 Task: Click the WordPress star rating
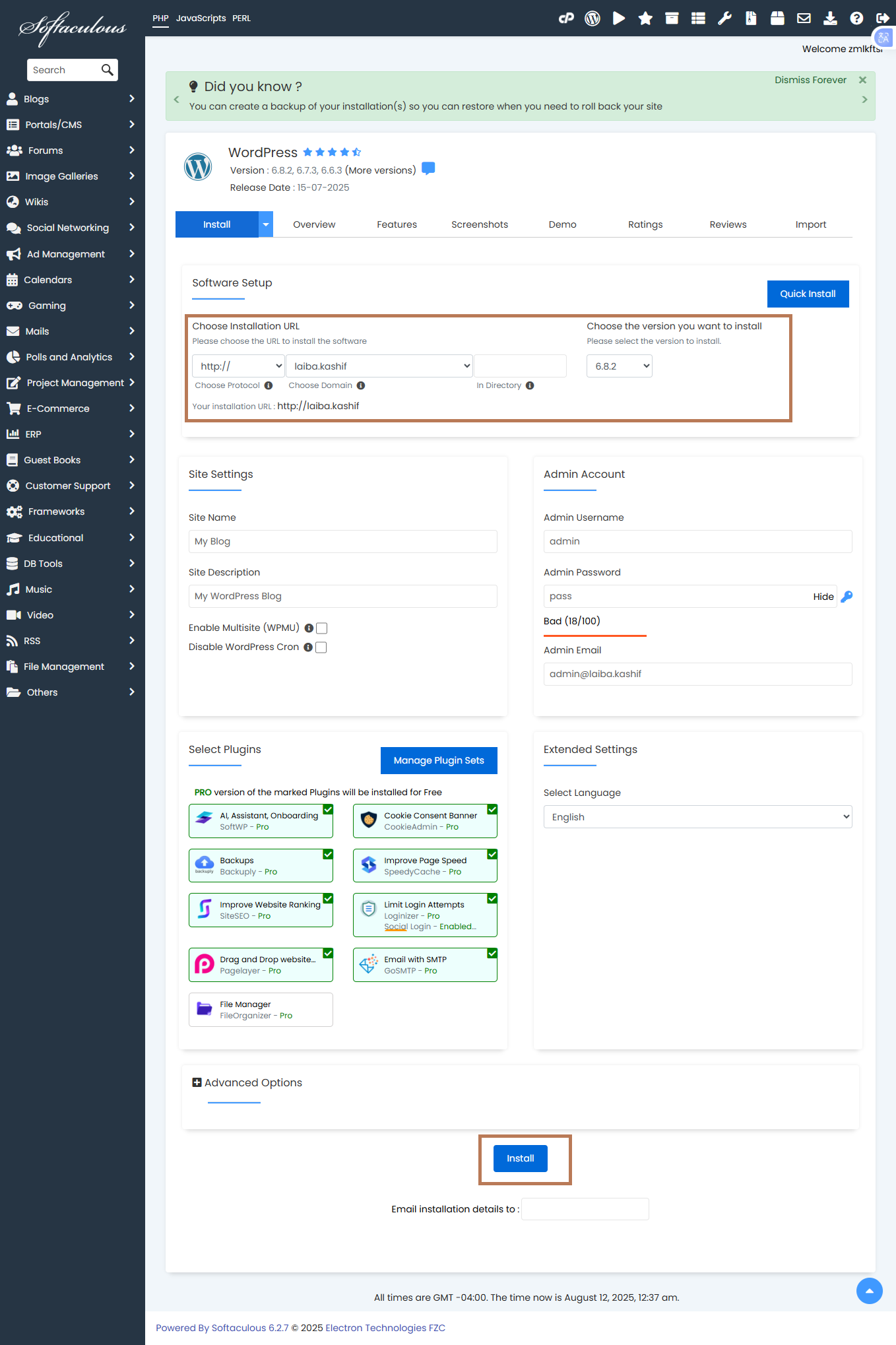[332, 152]
